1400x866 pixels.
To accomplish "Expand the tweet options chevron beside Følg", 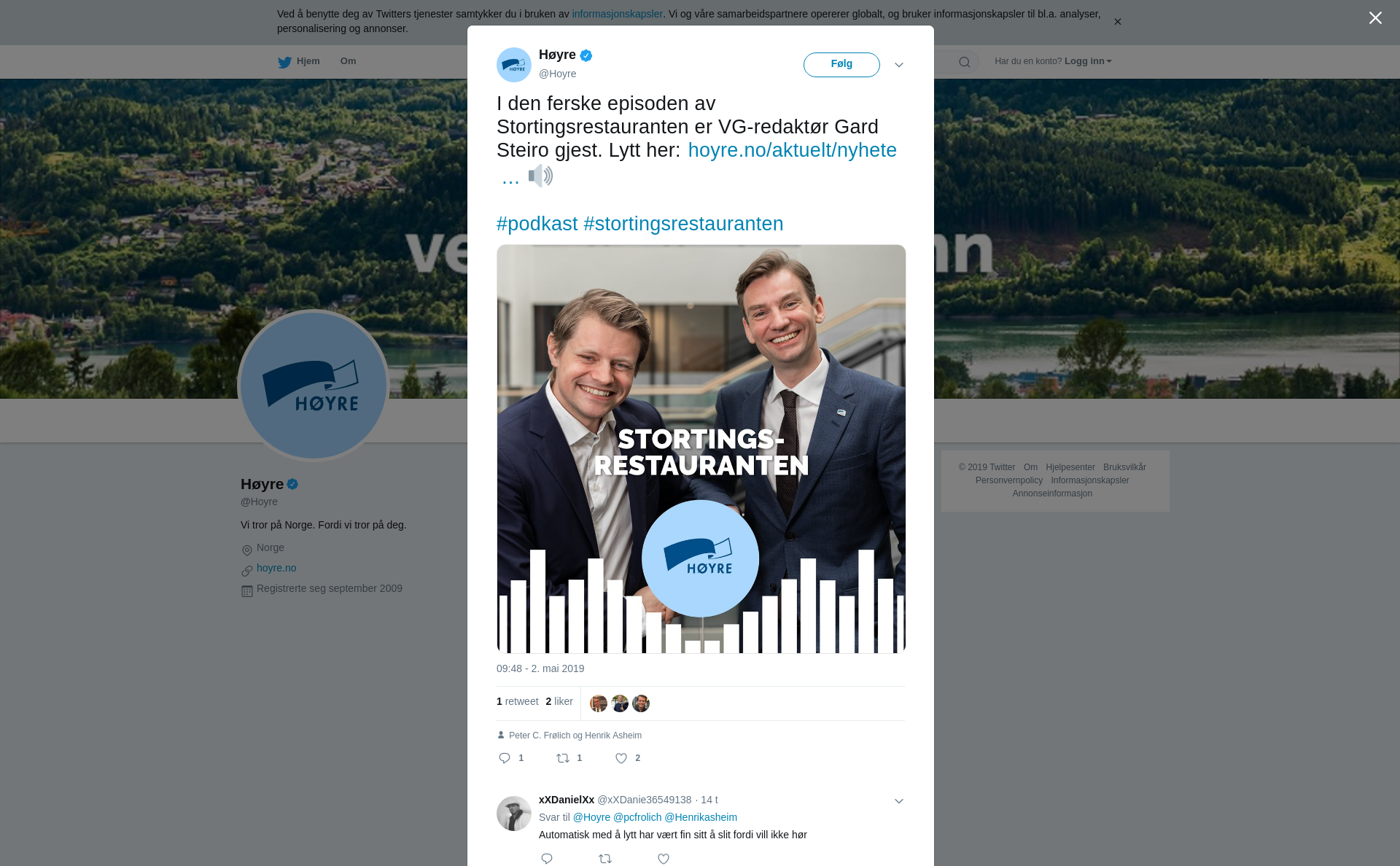I will [x=899, y=65].
